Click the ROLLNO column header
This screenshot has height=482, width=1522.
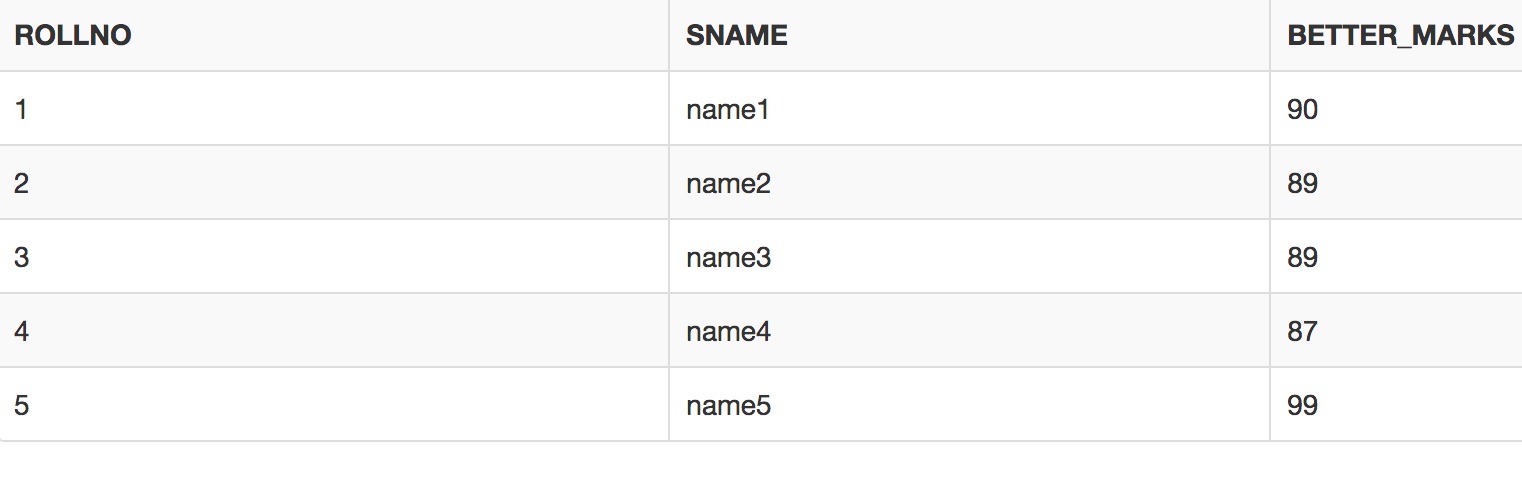[334, 35]
